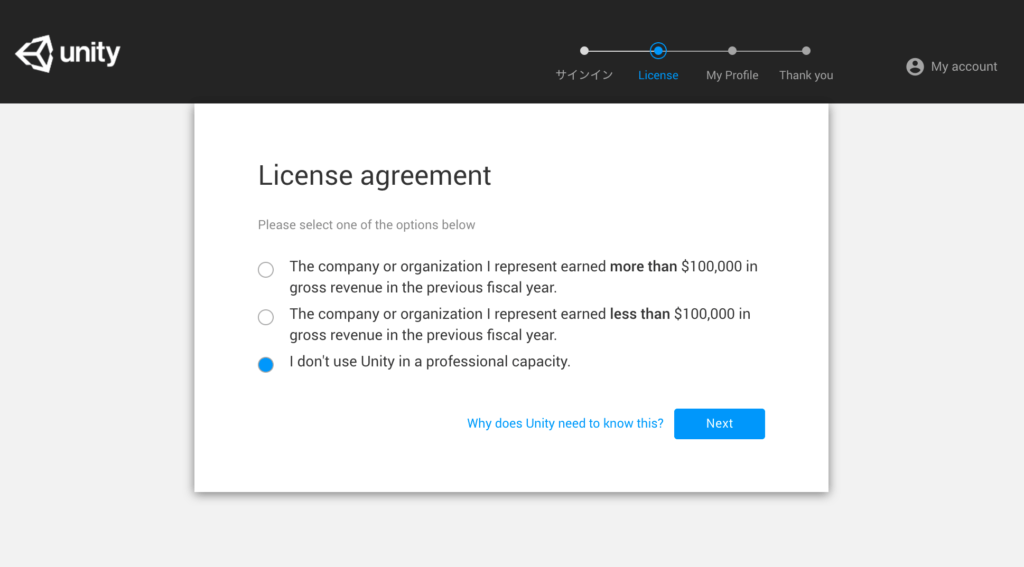Open the License step label
The image size is (1024, 567).
coord(658,75)
